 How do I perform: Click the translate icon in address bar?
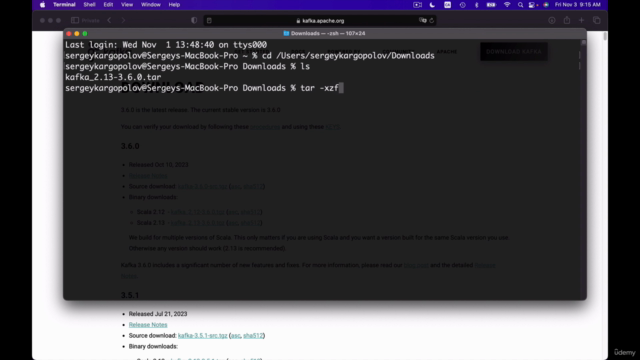click(422, 20)
